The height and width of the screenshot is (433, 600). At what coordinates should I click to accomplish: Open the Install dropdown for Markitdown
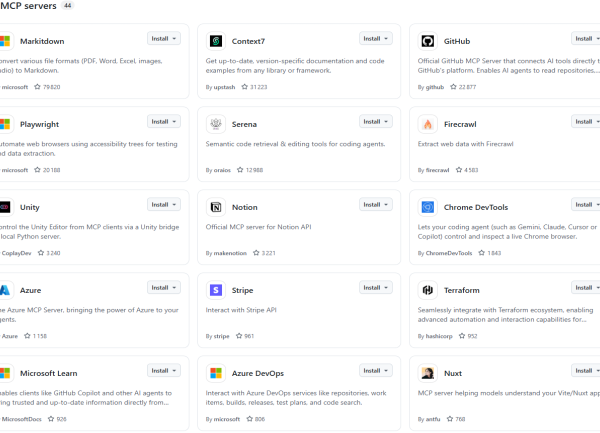coord(164,39)
